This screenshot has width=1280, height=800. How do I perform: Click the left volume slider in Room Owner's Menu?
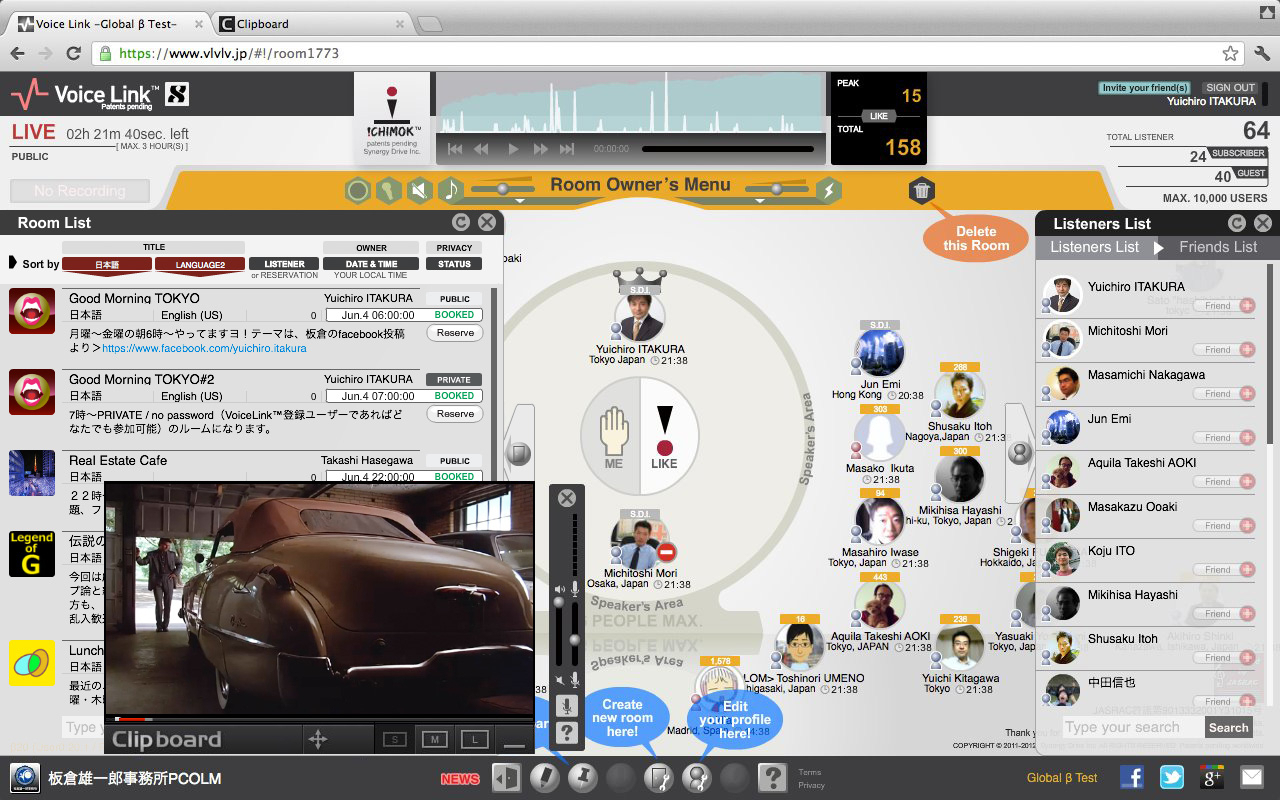click(x=502, y=188)
